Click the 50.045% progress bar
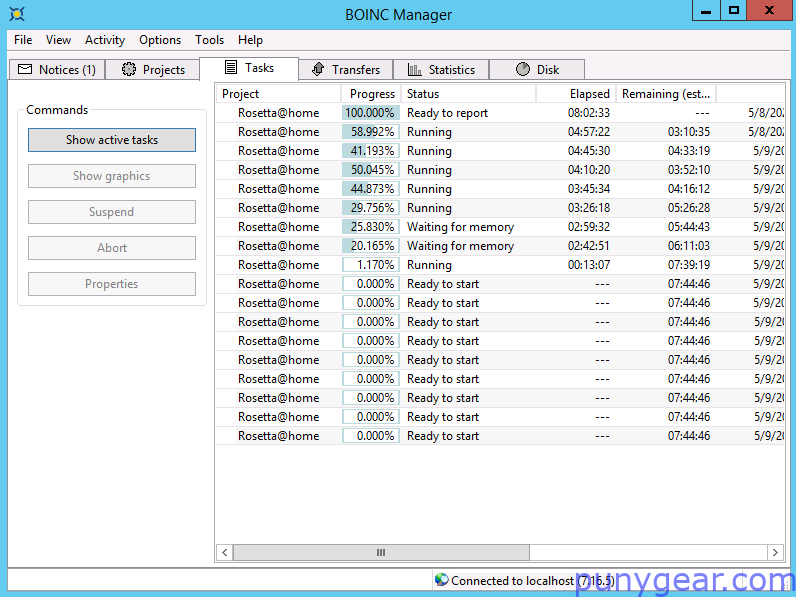796x597 pixels. 371,170
